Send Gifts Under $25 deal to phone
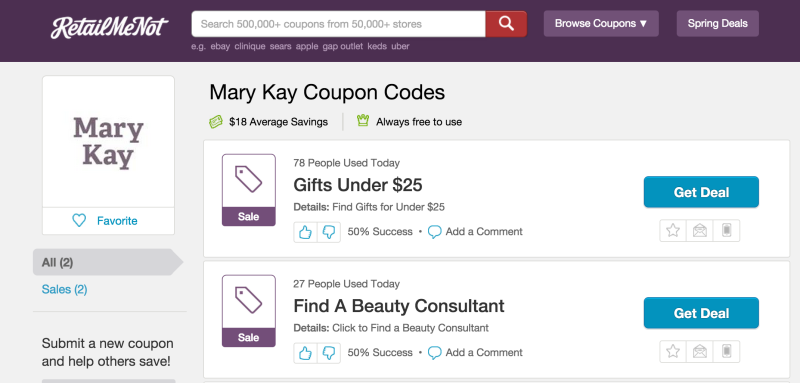This screenshot has height=383, width=800. click(727, 231)
